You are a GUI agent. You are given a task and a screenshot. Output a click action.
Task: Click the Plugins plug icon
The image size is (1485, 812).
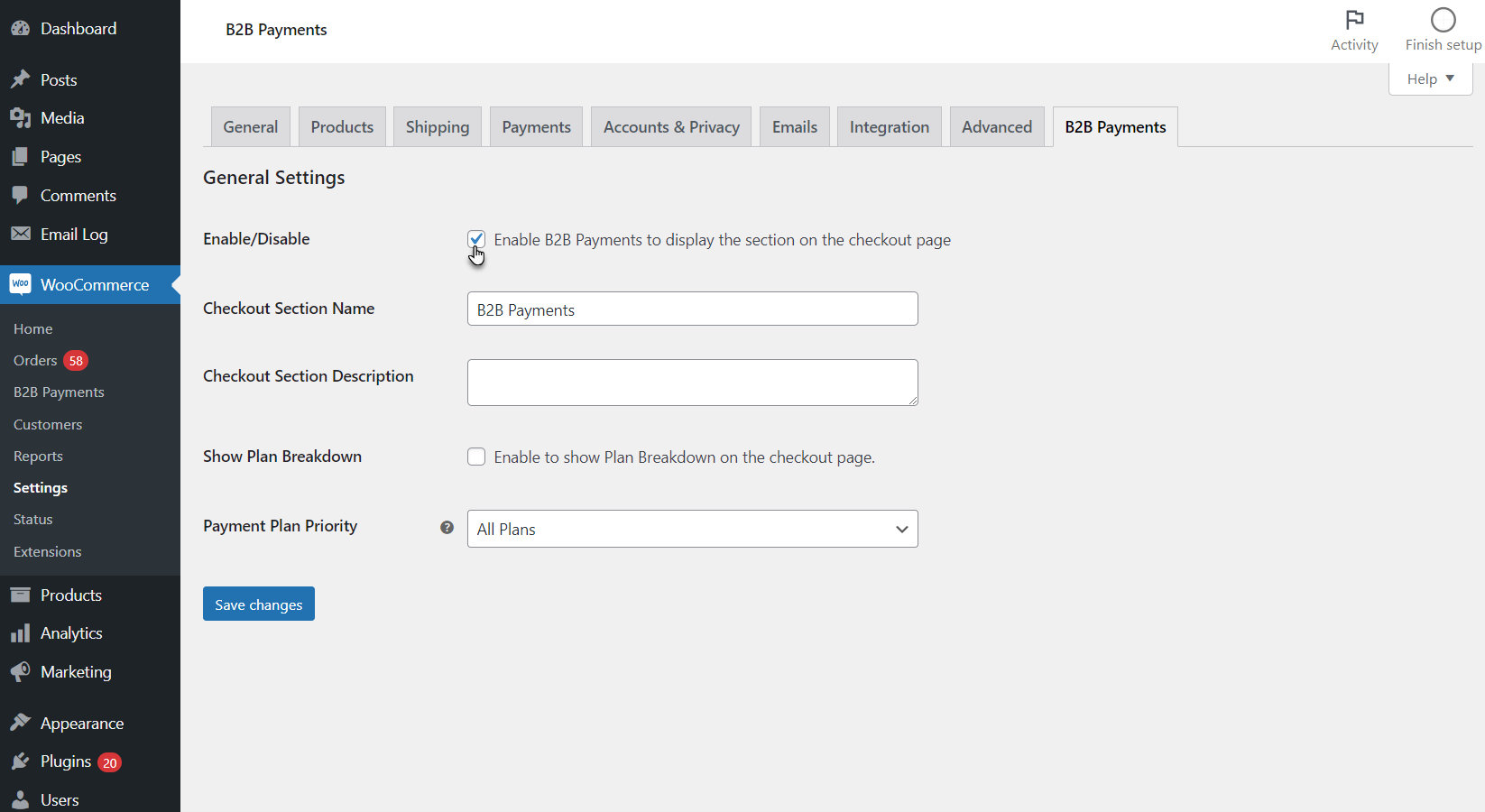tap(20, 761)
